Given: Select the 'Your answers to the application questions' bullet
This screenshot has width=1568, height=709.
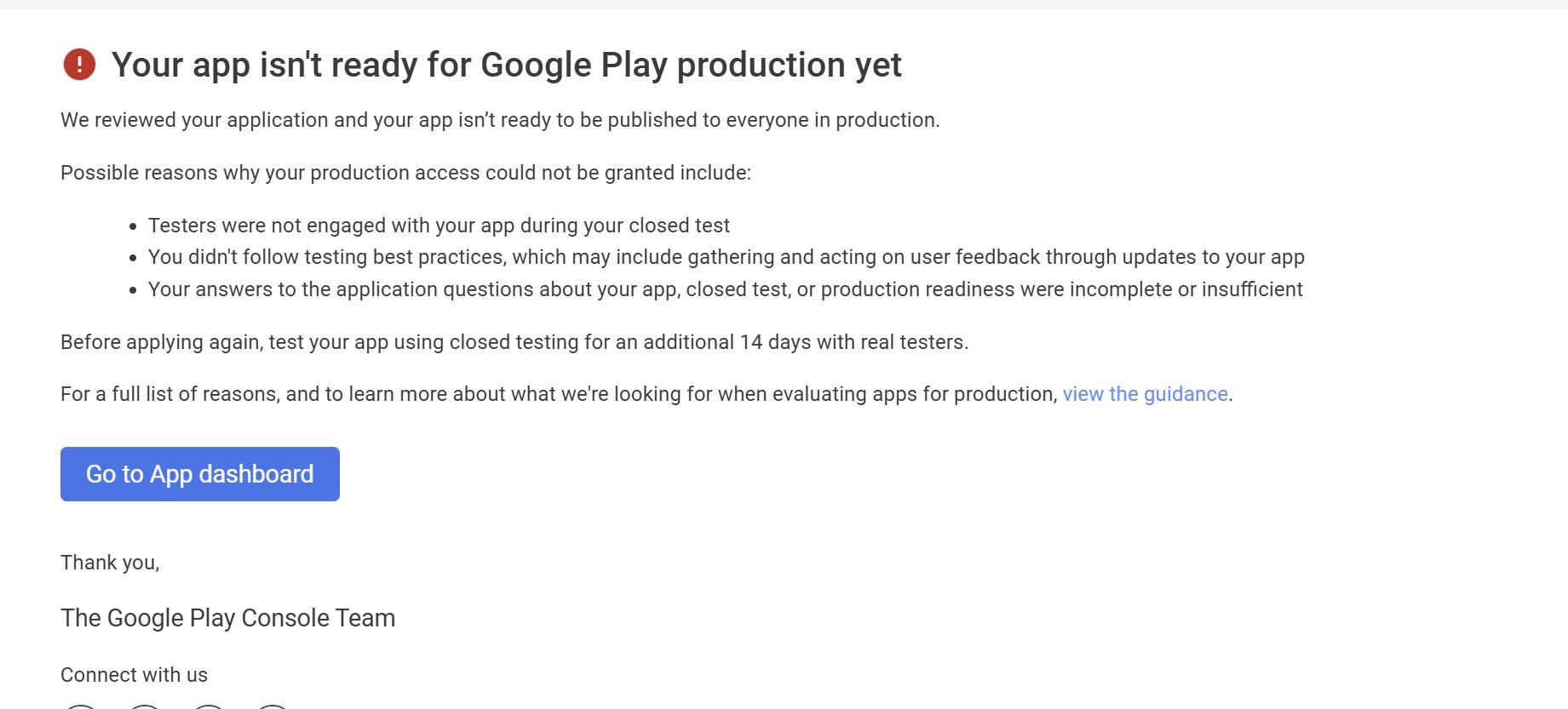Looking at the screenshot, I should tap(725, 289).
